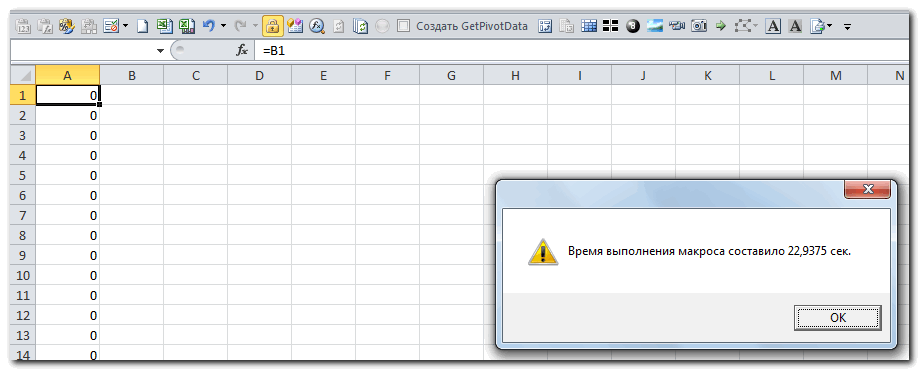Click the paste formatting percent-brush icon
920x371 pixels.
[67, 26]
